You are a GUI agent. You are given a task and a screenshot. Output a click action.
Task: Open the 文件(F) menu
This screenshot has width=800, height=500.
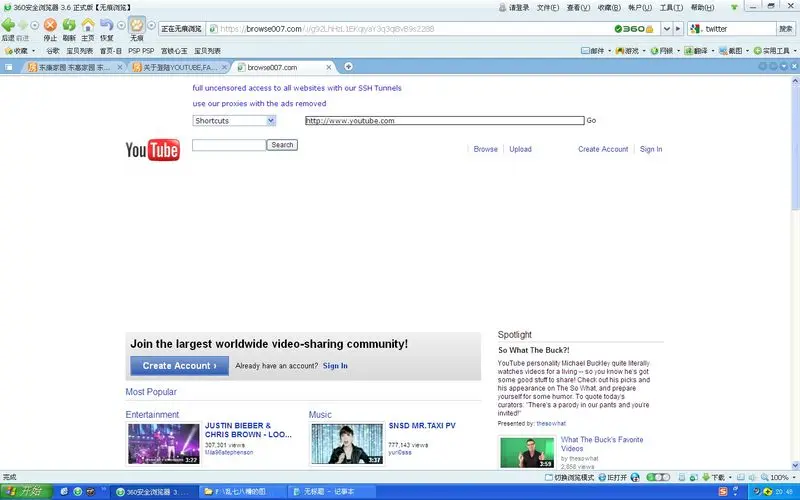point(547,7)
